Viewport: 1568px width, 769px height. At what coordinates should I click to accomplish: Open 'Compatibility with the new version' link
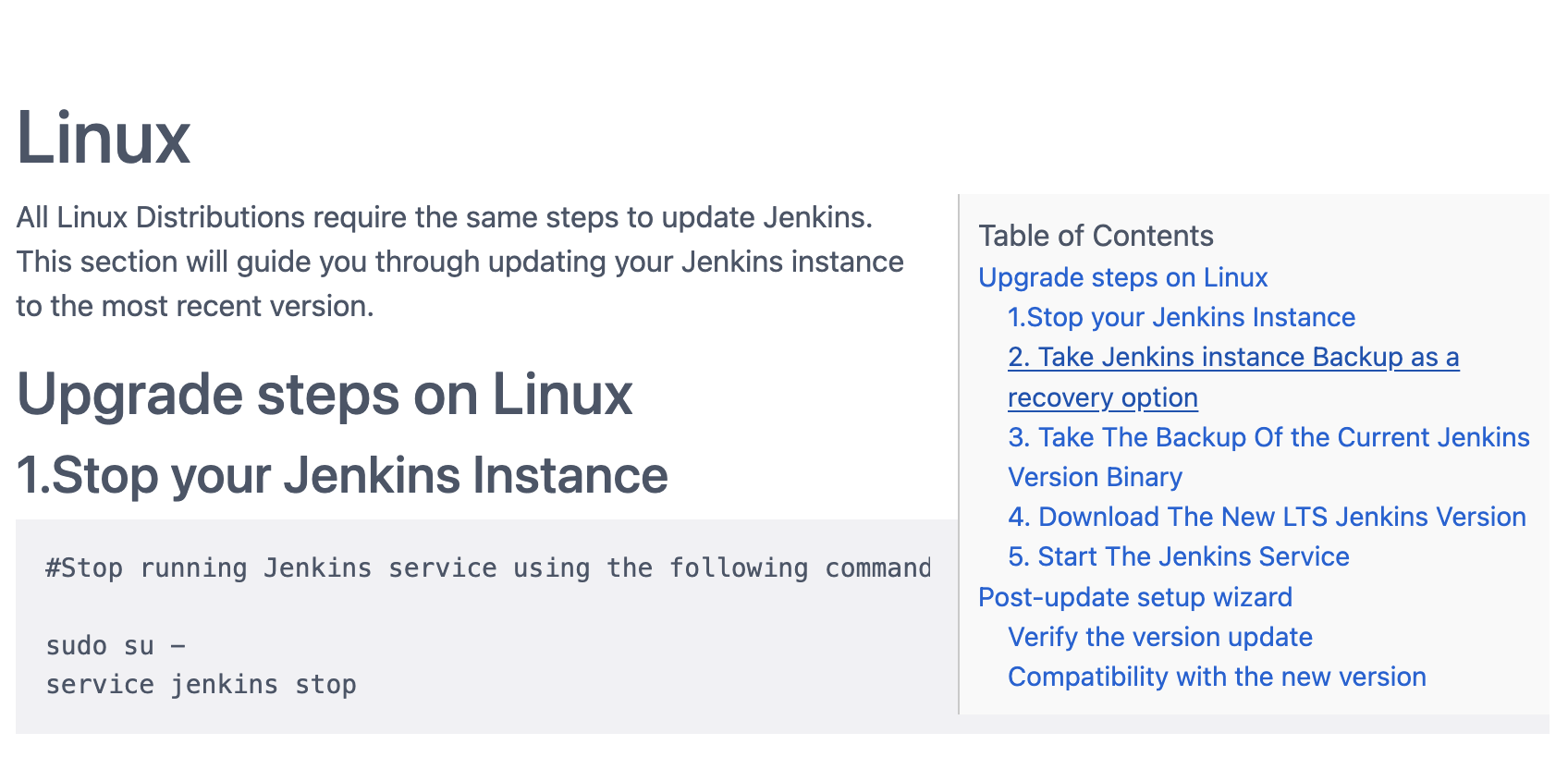pos(1217,677)
